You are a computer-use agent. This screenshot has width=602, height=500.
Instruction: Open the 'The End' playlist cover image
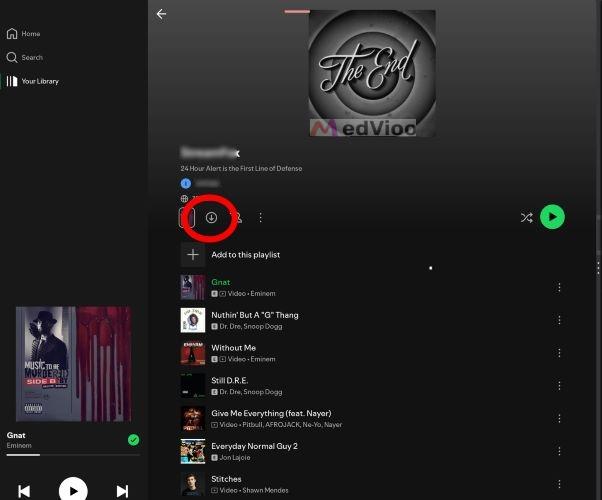pyautogui.click(x=372, y=73)
